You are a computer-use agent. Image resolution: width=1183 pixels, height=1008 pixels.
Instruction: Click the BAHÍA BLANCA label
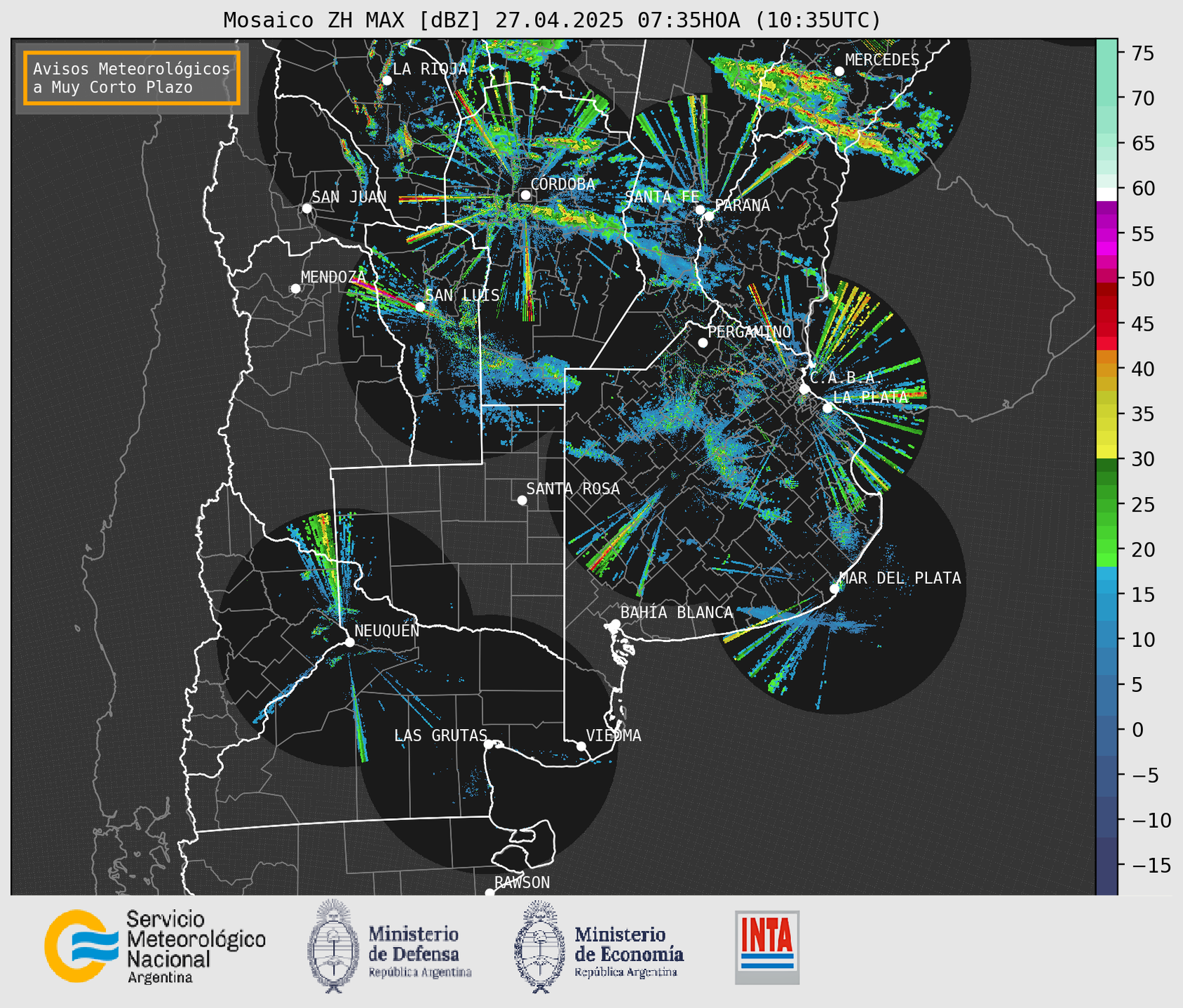coord(677,613)
